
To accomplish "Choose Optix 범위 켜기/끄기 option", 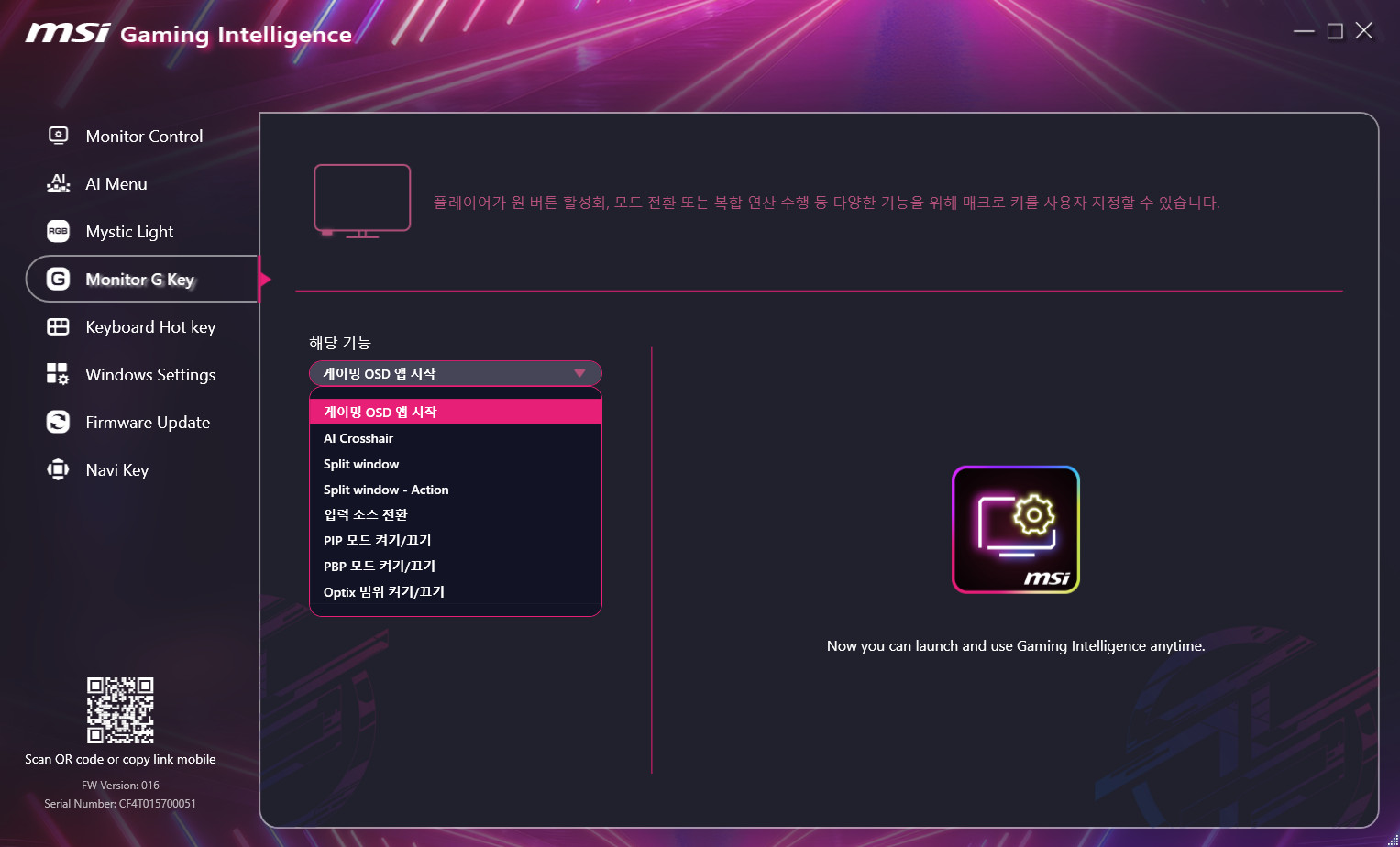I will pyautogui.click(x=383, y=591).
